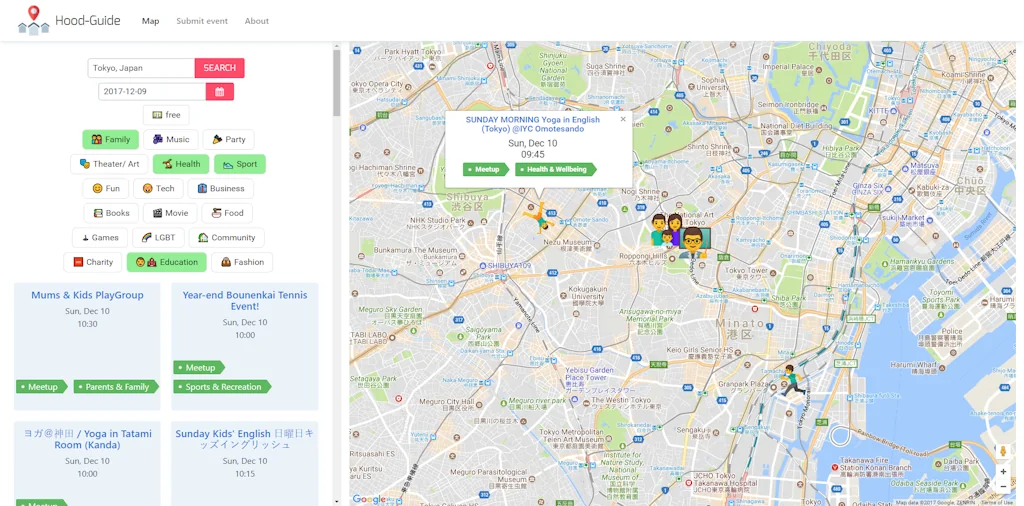Toggle the Sport category filter
The height and width of the screenshot is (506, 1024).
tap(240, 164)
